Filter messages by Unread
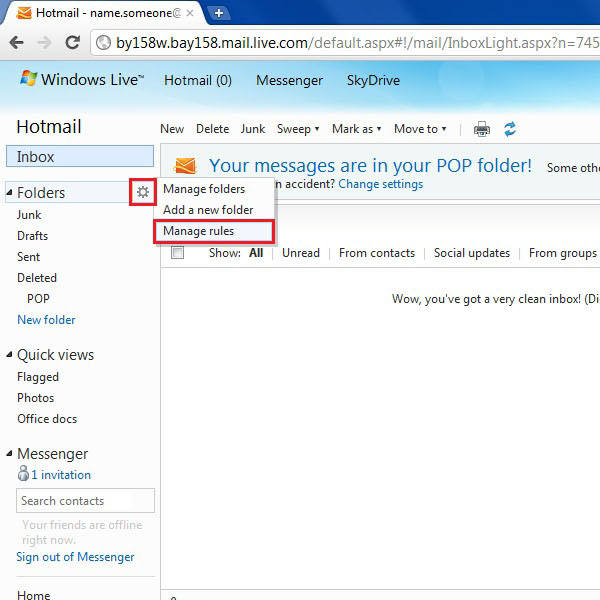The width and height of the screenshot is (600, 600). pyautogui.click(x=301, y=253)
